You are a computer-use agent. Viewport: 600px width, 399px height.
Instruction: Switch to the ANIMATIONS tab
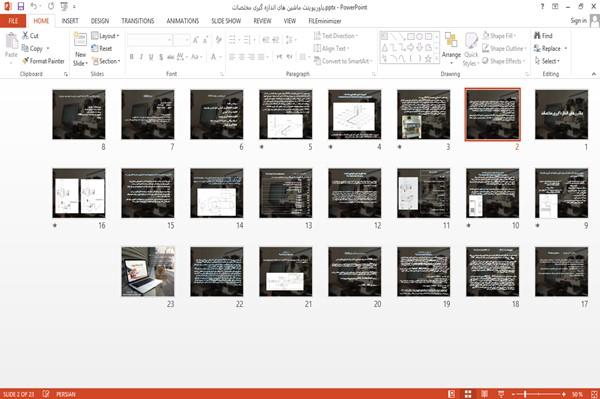(x=183, y=21)
